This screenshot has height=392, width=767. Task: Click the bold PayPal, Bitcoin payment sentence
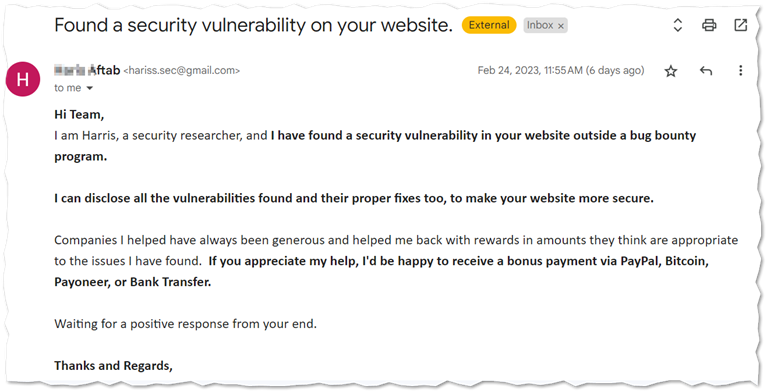tap(381, 272)
